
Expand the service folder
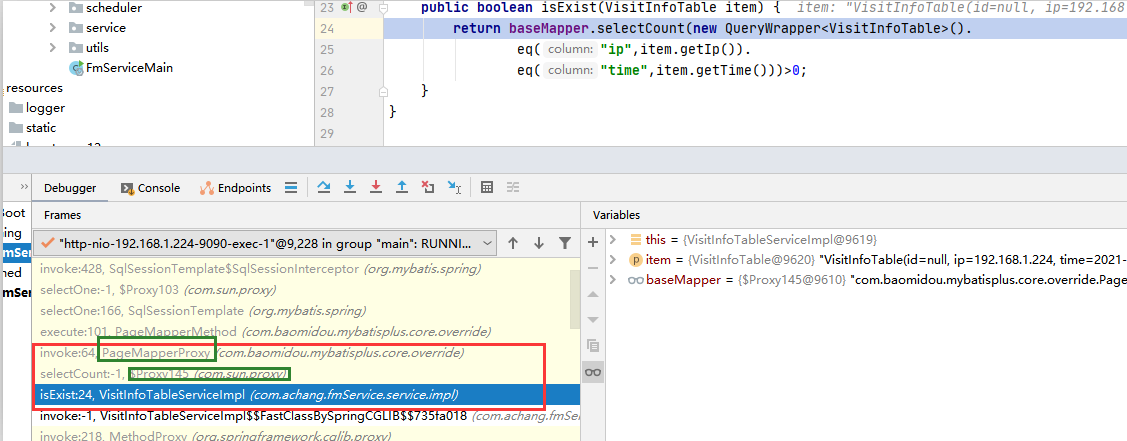[52, 28]
